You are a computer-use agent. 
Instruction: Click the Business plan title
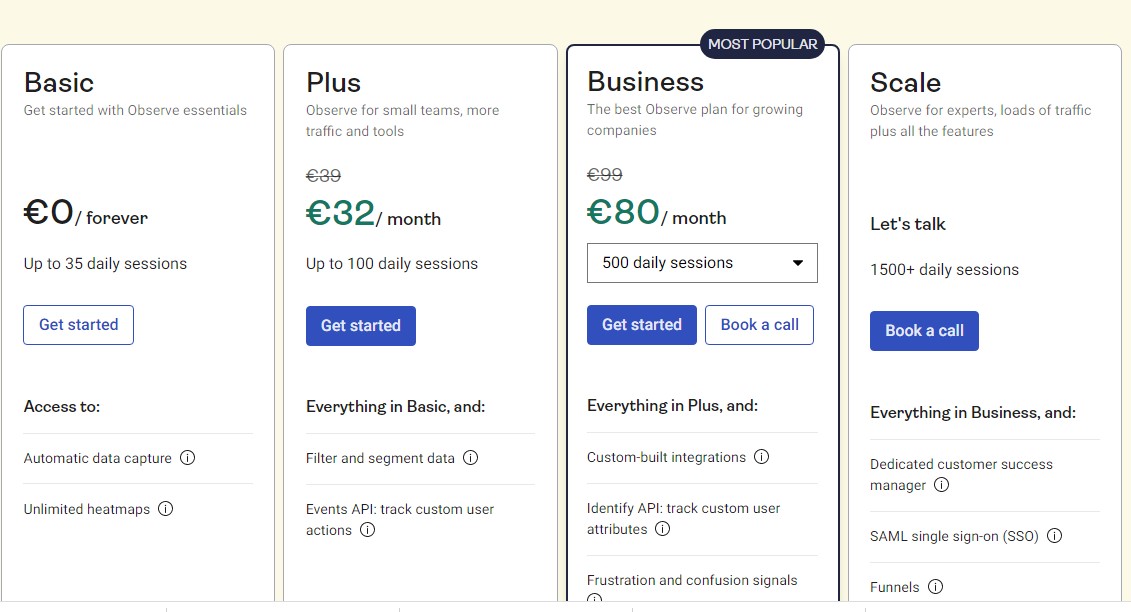point(646,82)
